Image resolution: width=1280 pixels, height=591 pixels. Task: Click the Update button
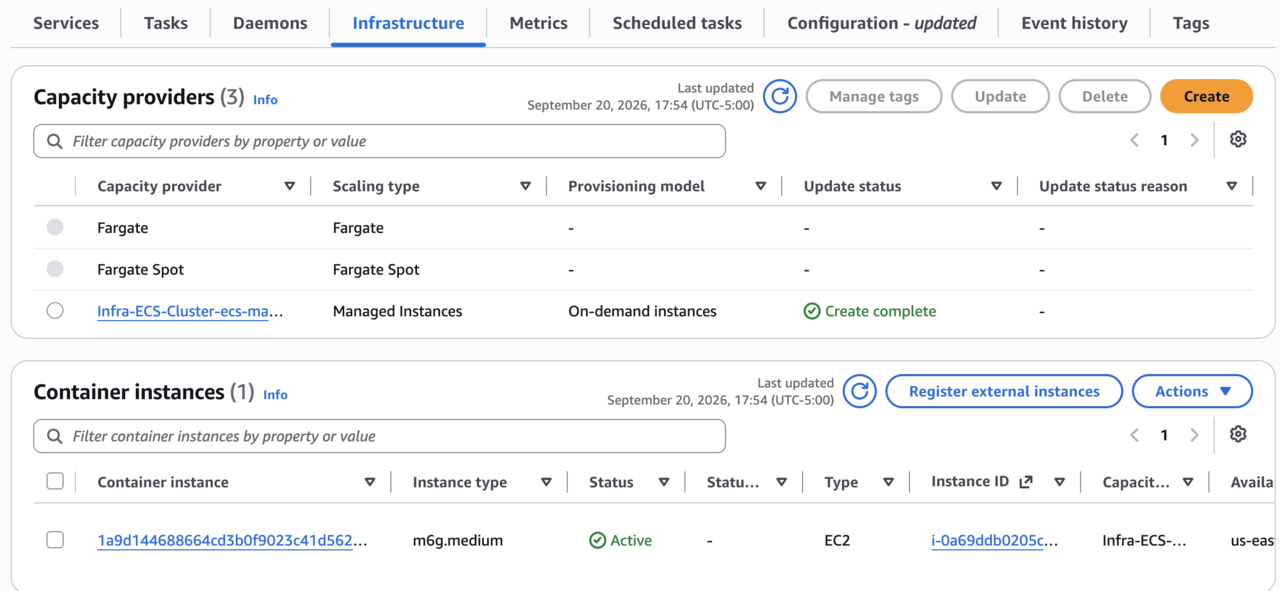click(1000, 96)
